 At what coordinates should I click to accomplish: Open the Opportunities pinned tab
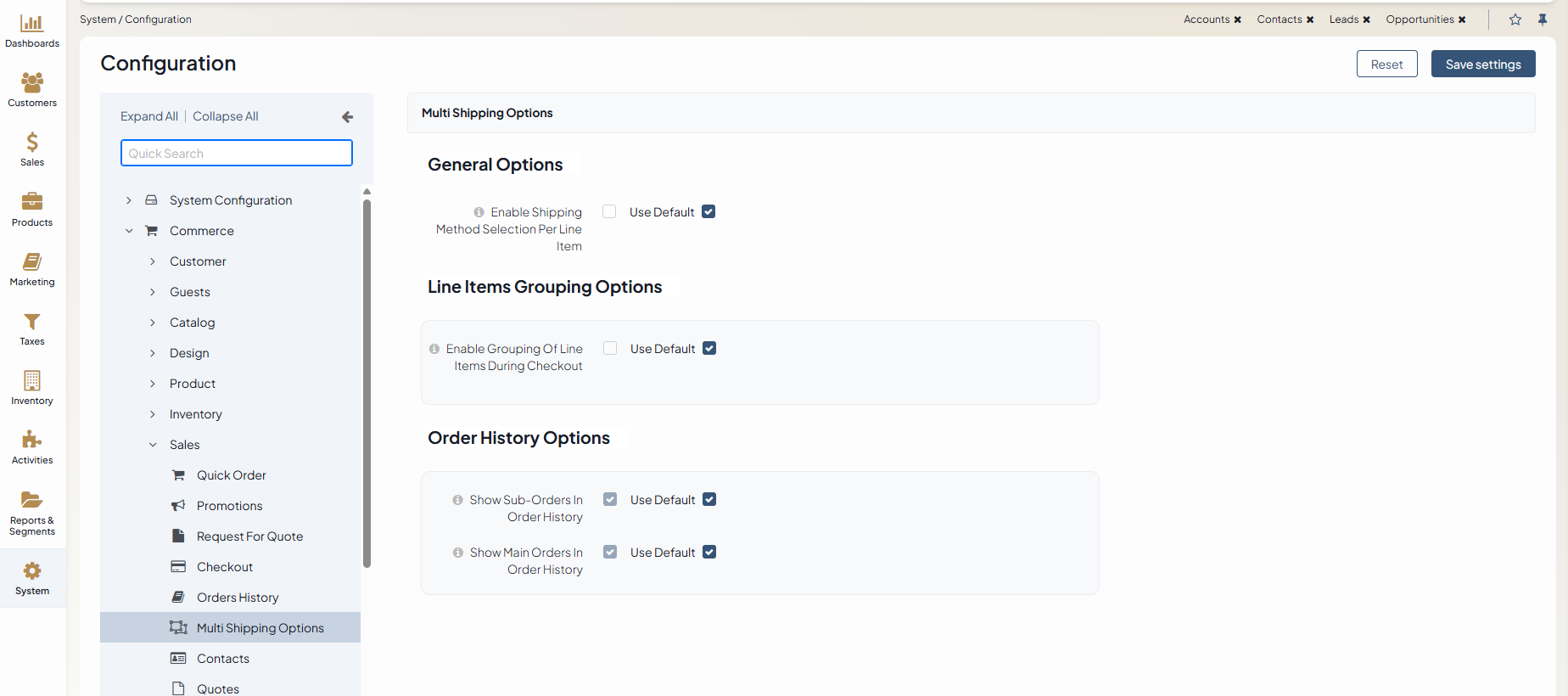coord(1420,20)
